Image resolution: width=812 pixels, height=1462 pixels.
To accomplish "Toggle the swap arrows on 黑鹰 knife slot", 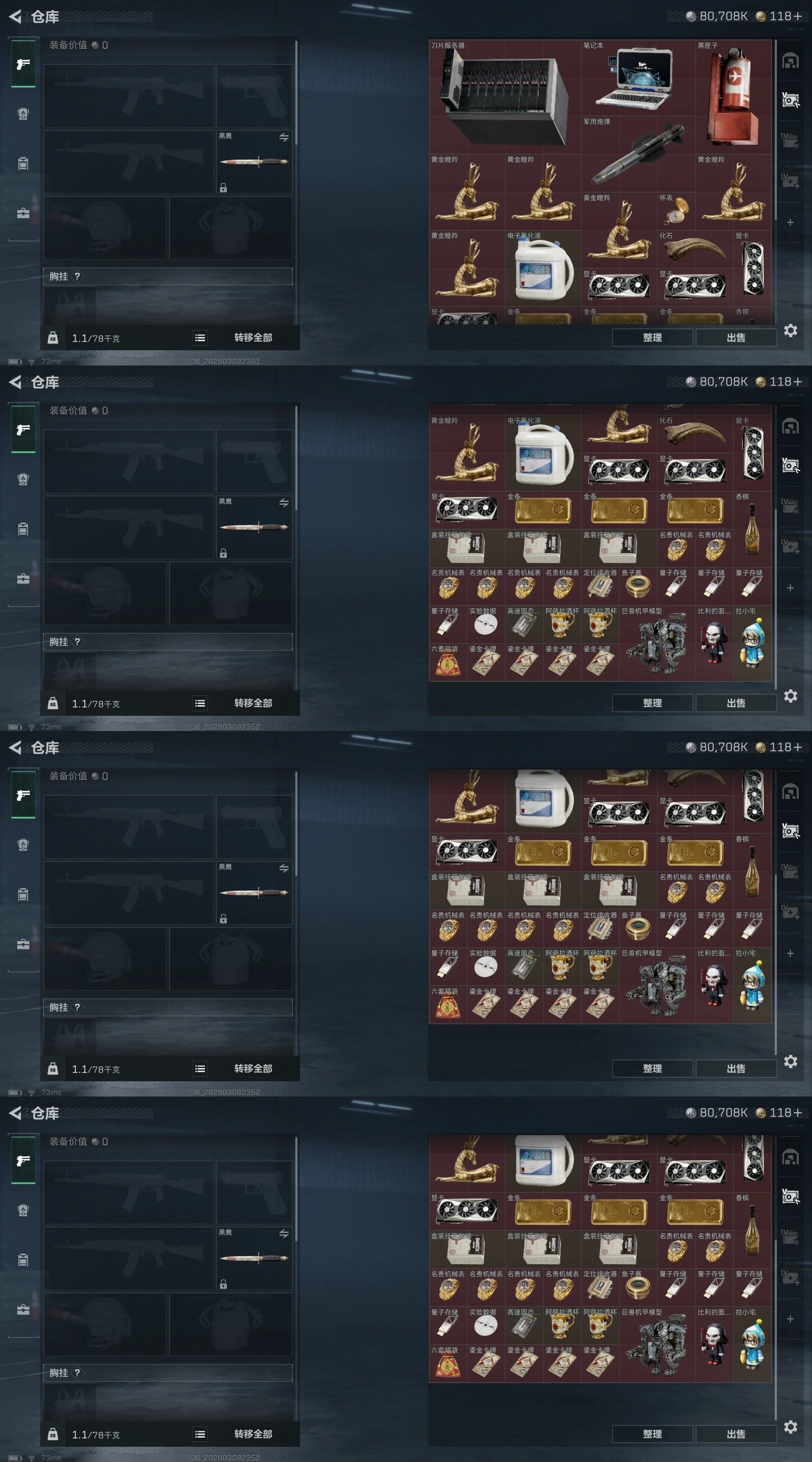I will click(x=284, y=138).
